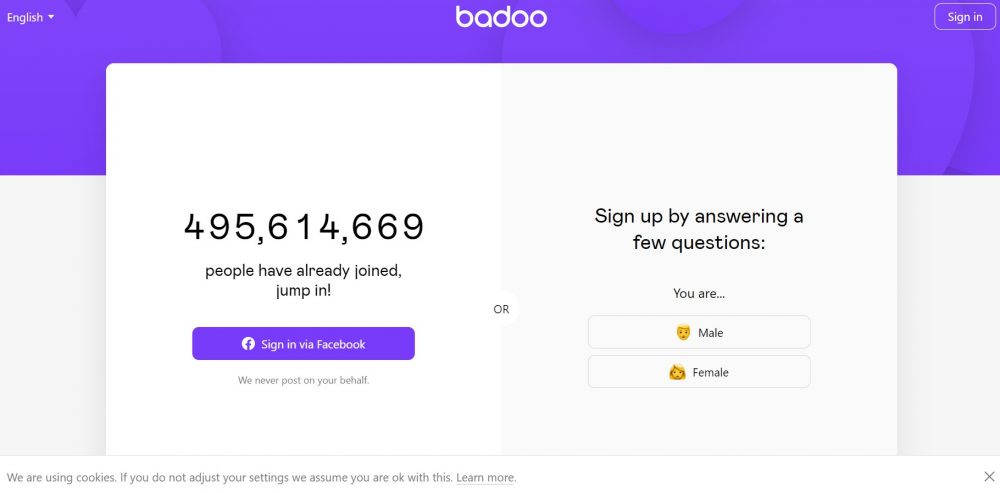The height and width of the screenshot is (493, 1000).
Task: Click the 'jump in!' text line
Action: click(304, 291)
